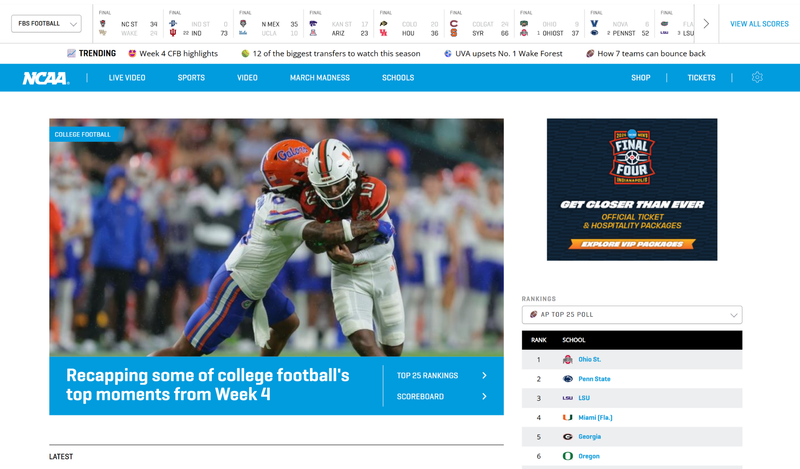Click the Colorado buffalo logo in scoreboard
Viewport: 800px width, 469px height.
[383, 23]
